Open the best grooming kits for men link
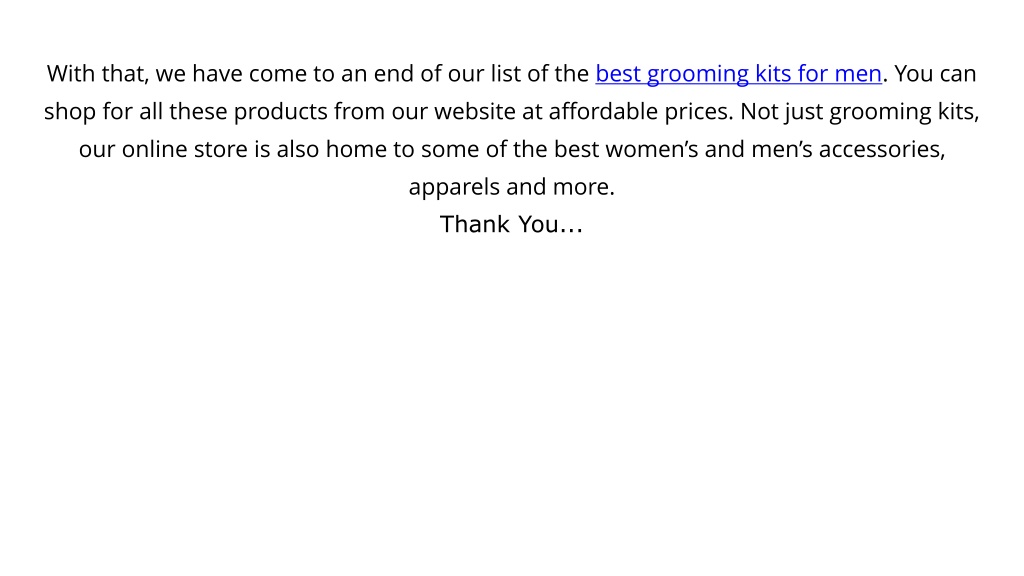This screenshot has height=576, width=1024. [x=739, y=74]
